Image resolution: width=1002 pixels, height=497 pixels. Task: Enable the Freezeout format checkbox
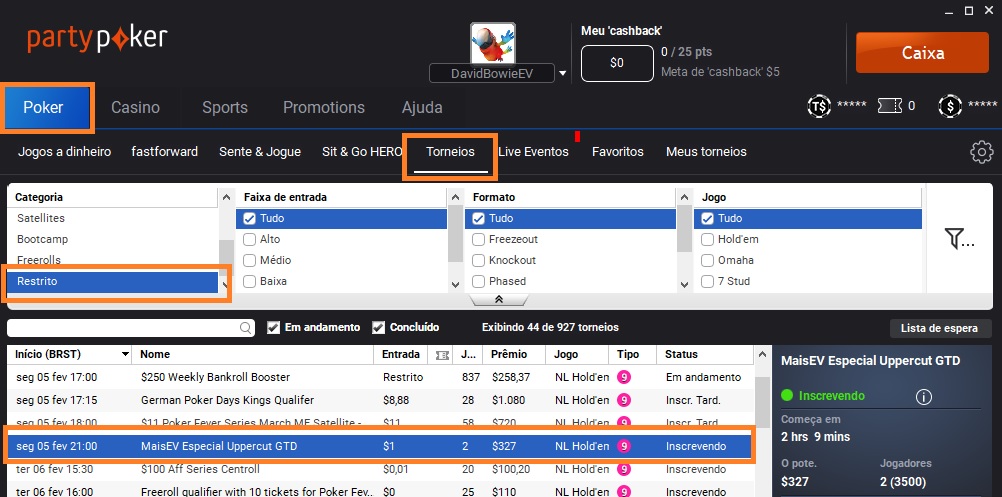pyautogui.click(x=478, y=240)
